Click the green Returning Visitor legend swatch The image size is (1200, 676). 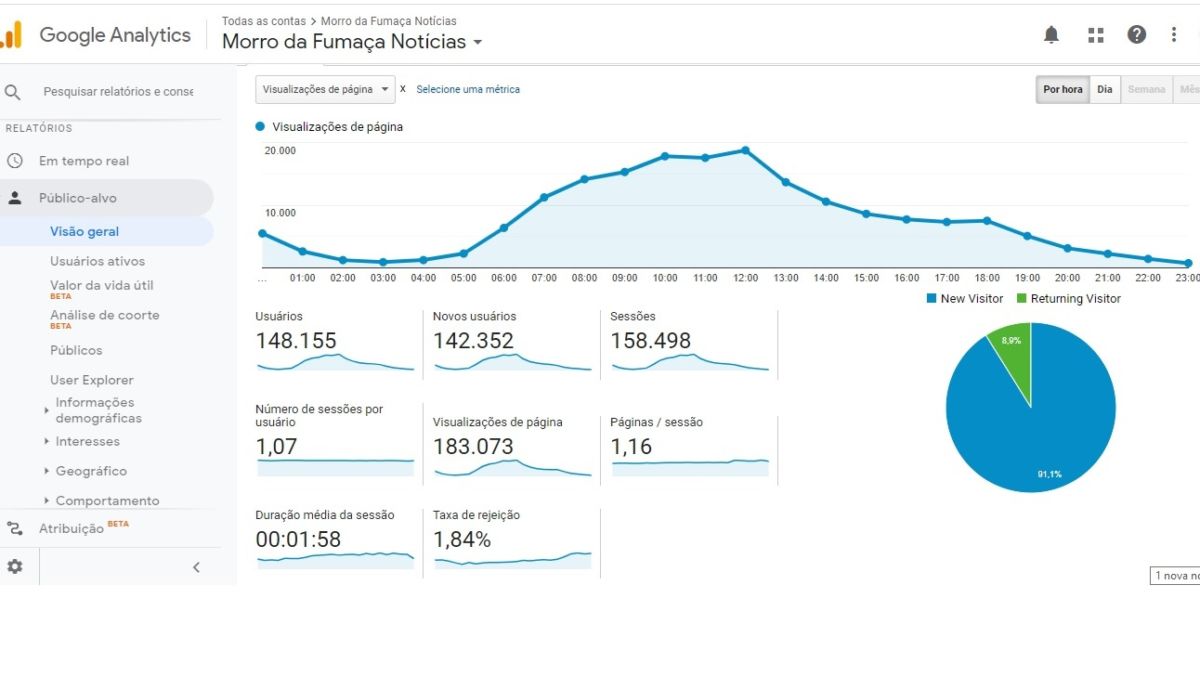(x=1022, y=299)
